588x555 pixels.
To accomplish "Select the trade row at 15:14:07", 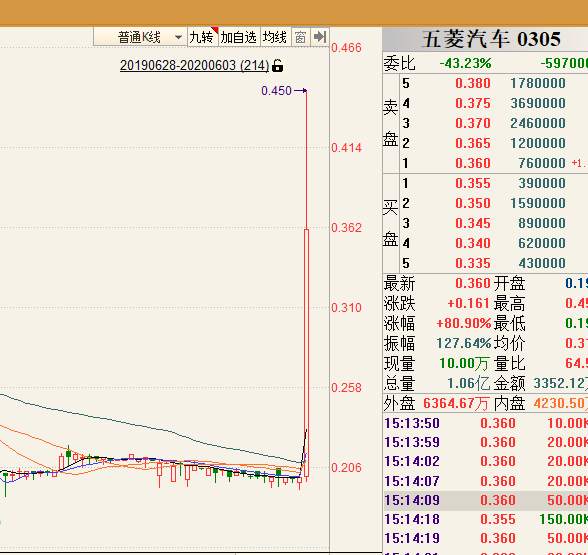I will pos(486,481).
